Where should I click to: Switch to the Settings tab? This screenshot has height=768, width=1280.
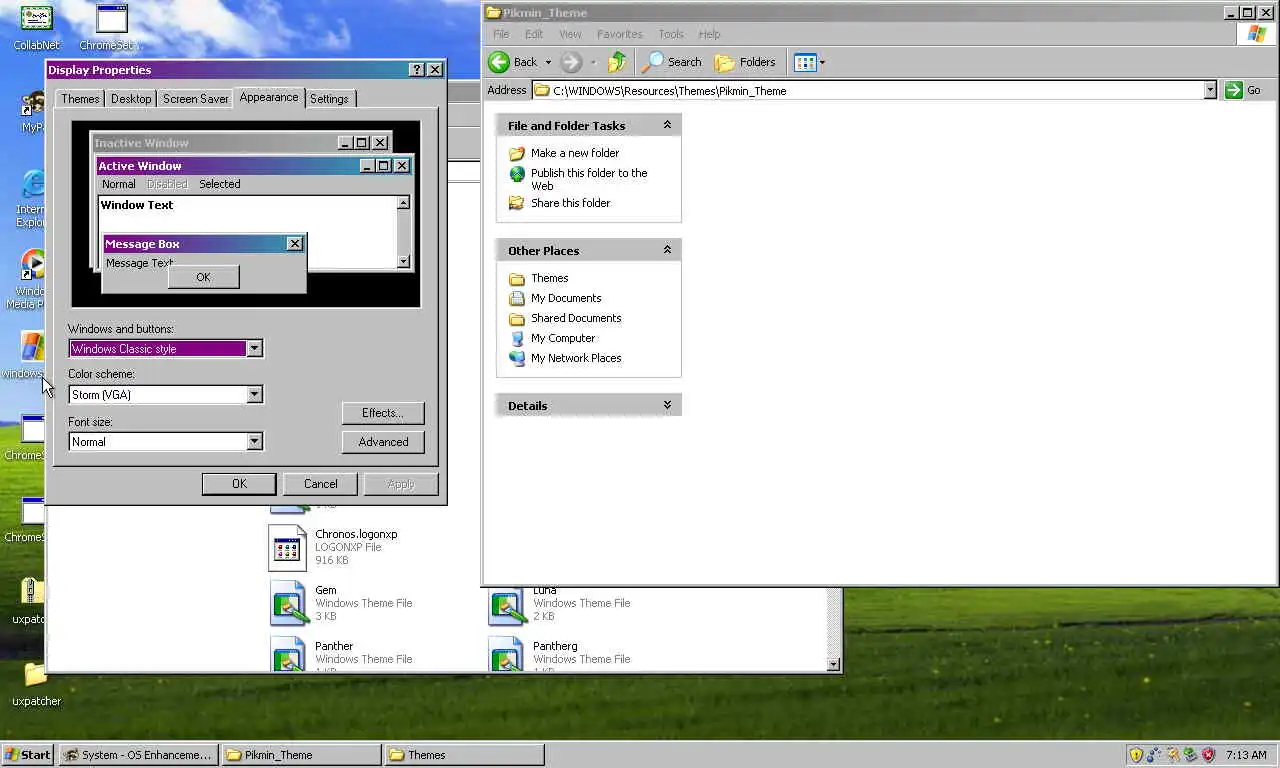(329, 99)
